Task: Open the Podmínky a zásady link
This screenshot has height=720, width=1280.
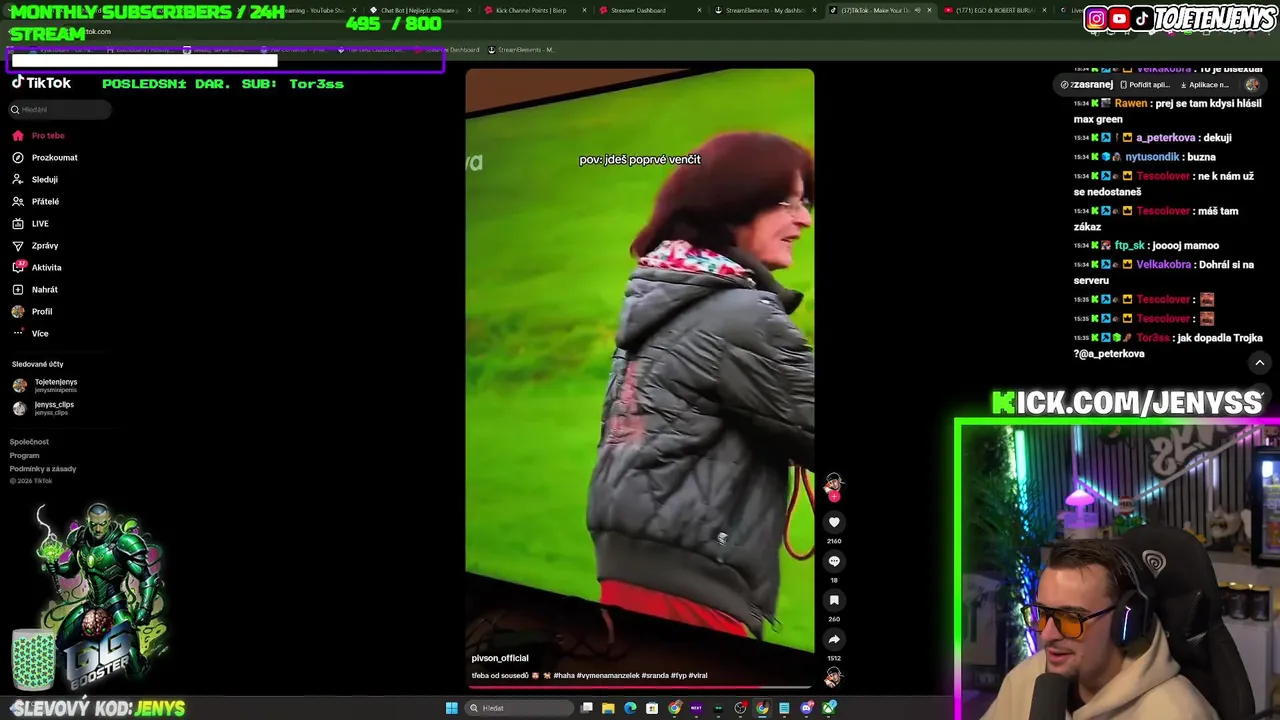Action: coord(43,468)
